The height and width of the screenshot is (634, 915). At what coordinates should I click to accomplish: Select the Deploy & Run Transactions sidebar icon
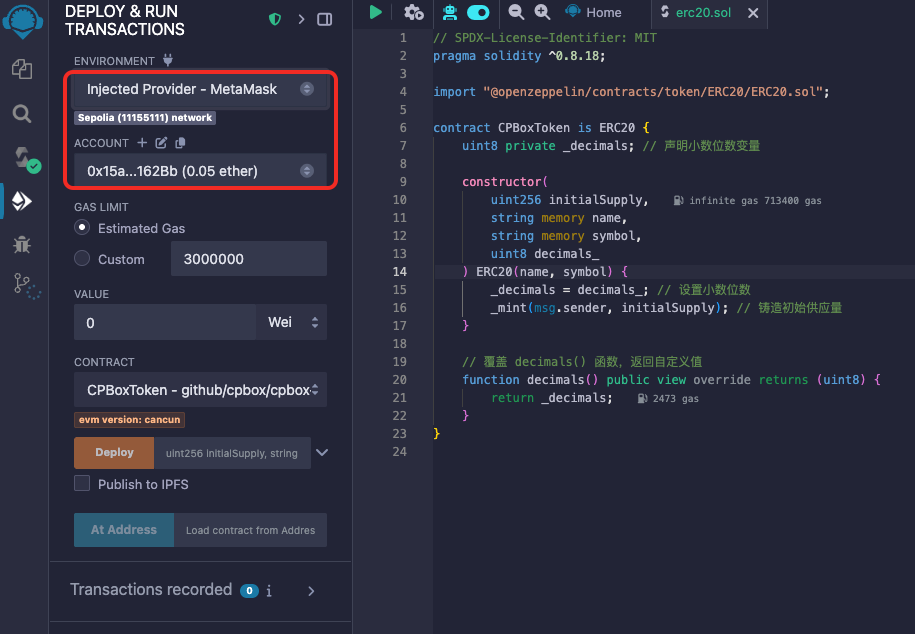(x=22, y=201)
